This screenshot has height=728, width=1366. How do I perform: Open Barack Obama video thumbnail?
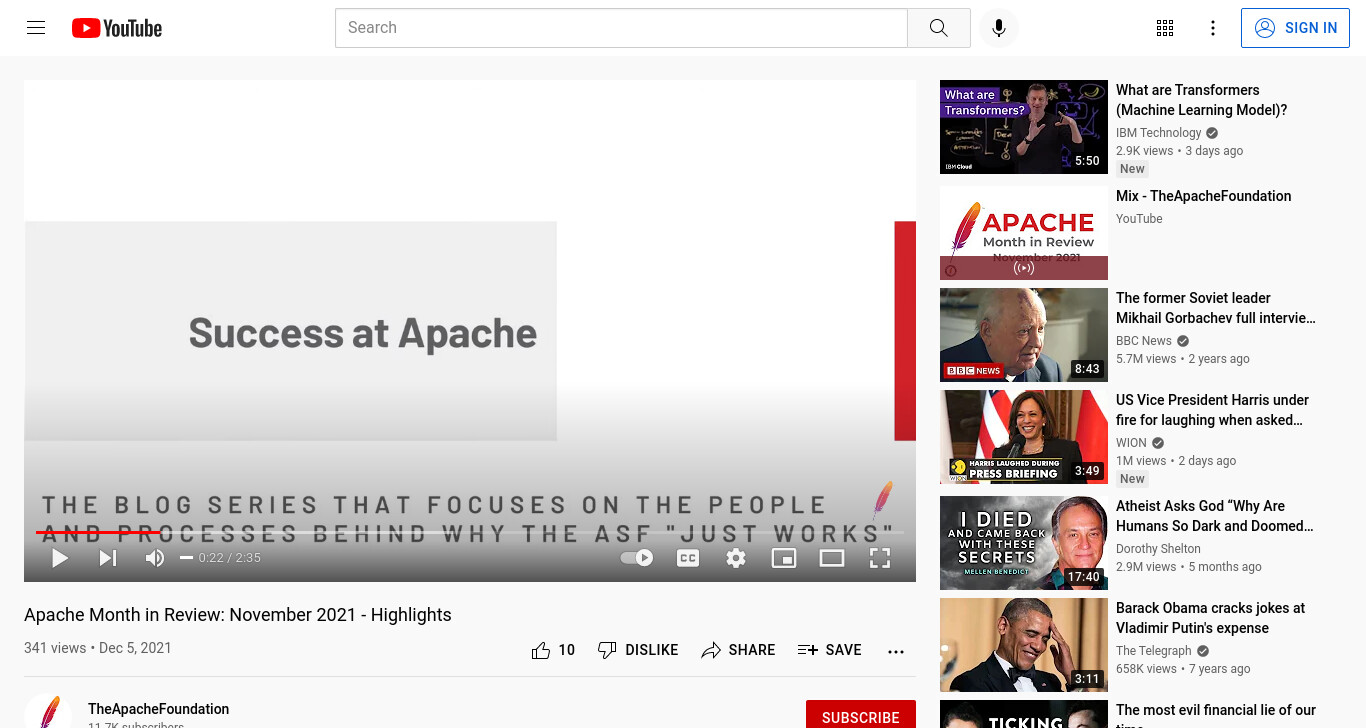1024,645
